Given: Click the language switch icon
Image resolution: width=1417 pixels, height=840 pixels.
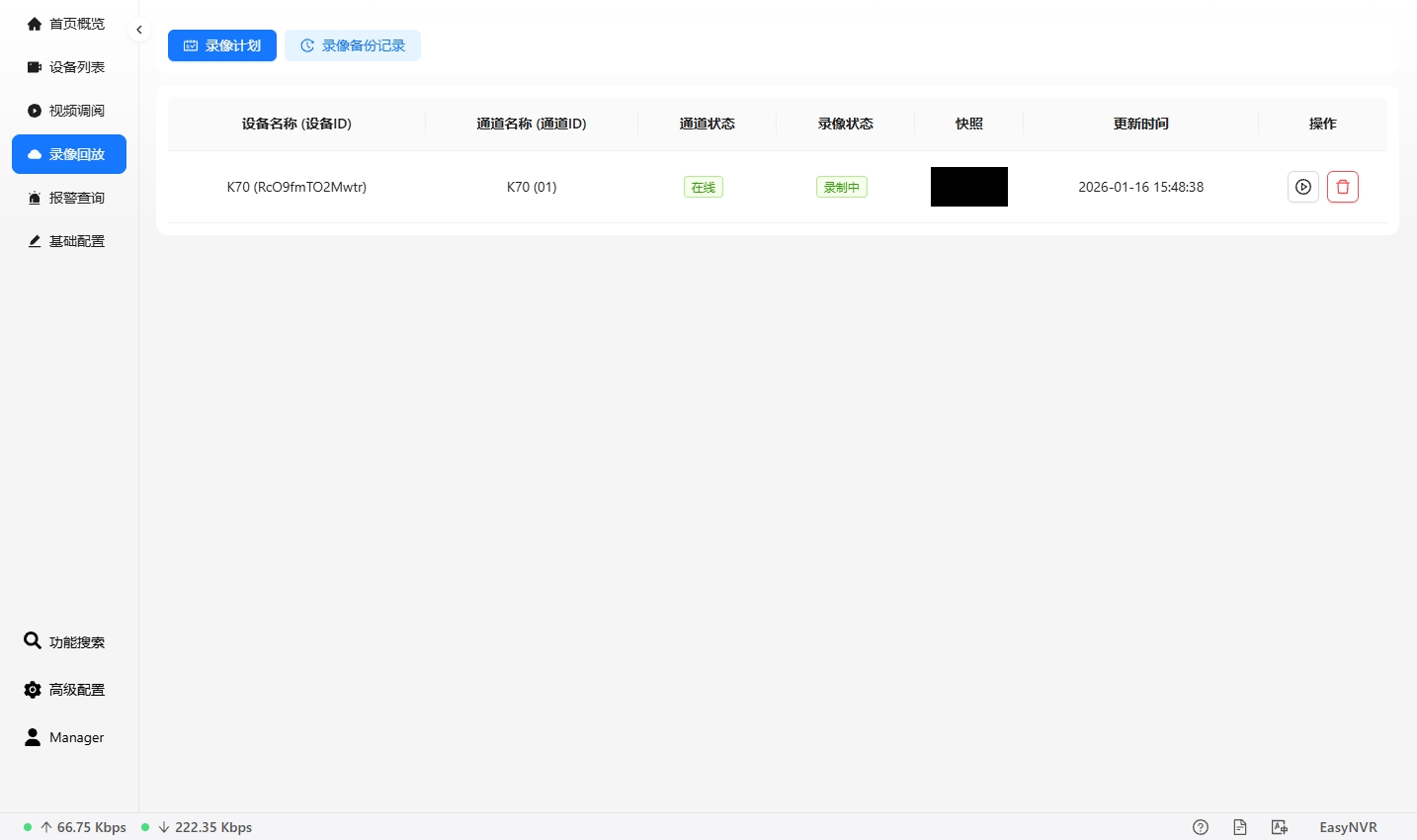Looking at the screenshot, I should 1280,827.
